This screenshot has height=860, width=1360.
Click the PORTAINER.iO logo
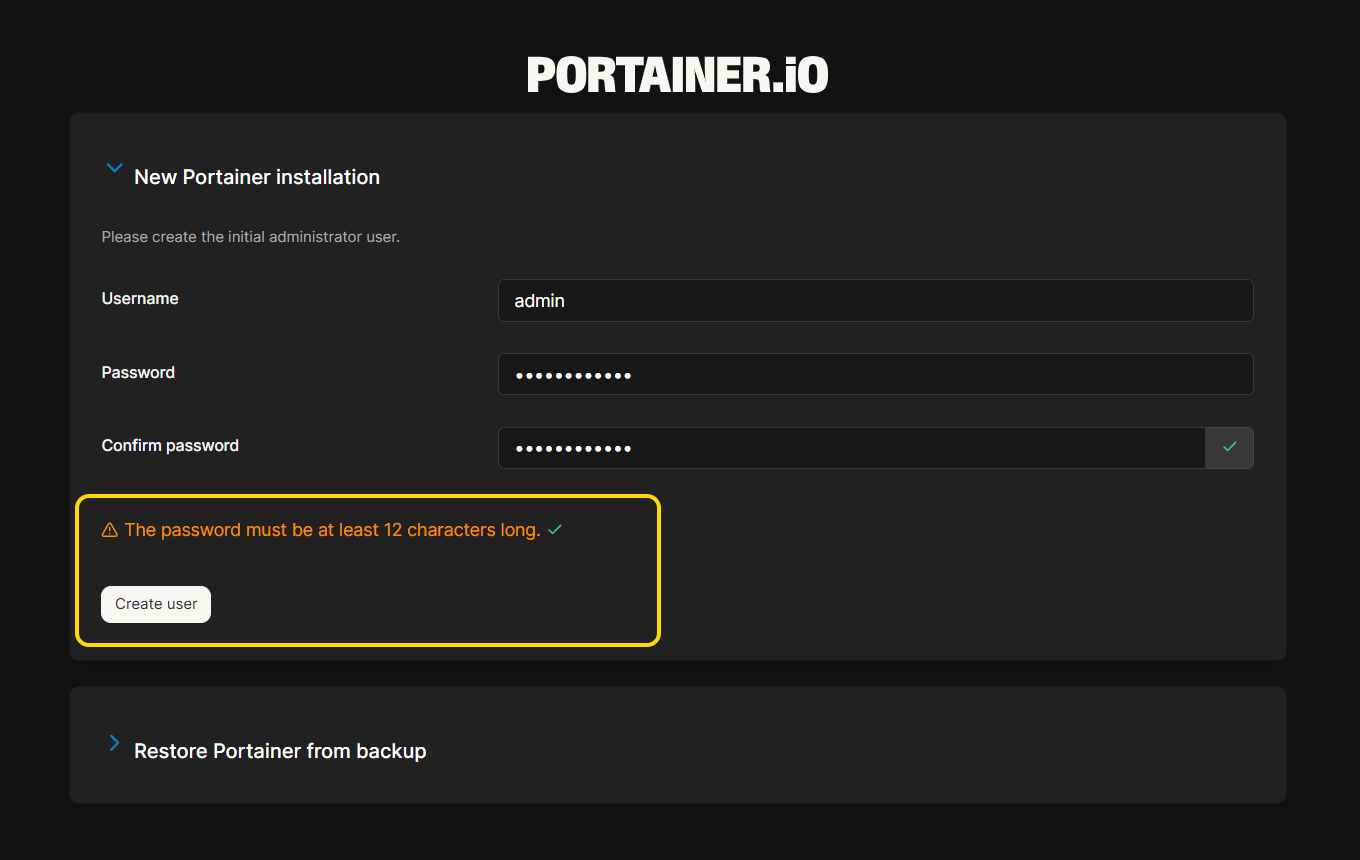[678, 75]
